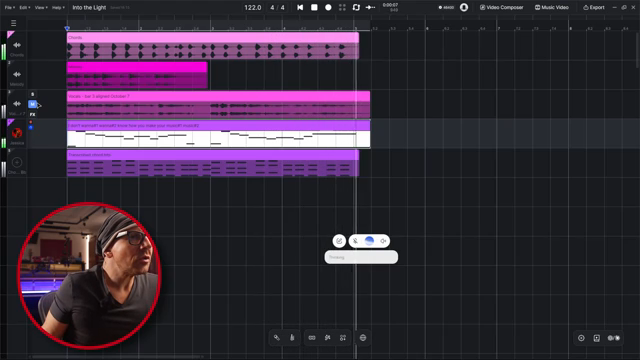Screen dimensions: 640x360
Task: Skip back to the start
Action: tap(300, 7)
